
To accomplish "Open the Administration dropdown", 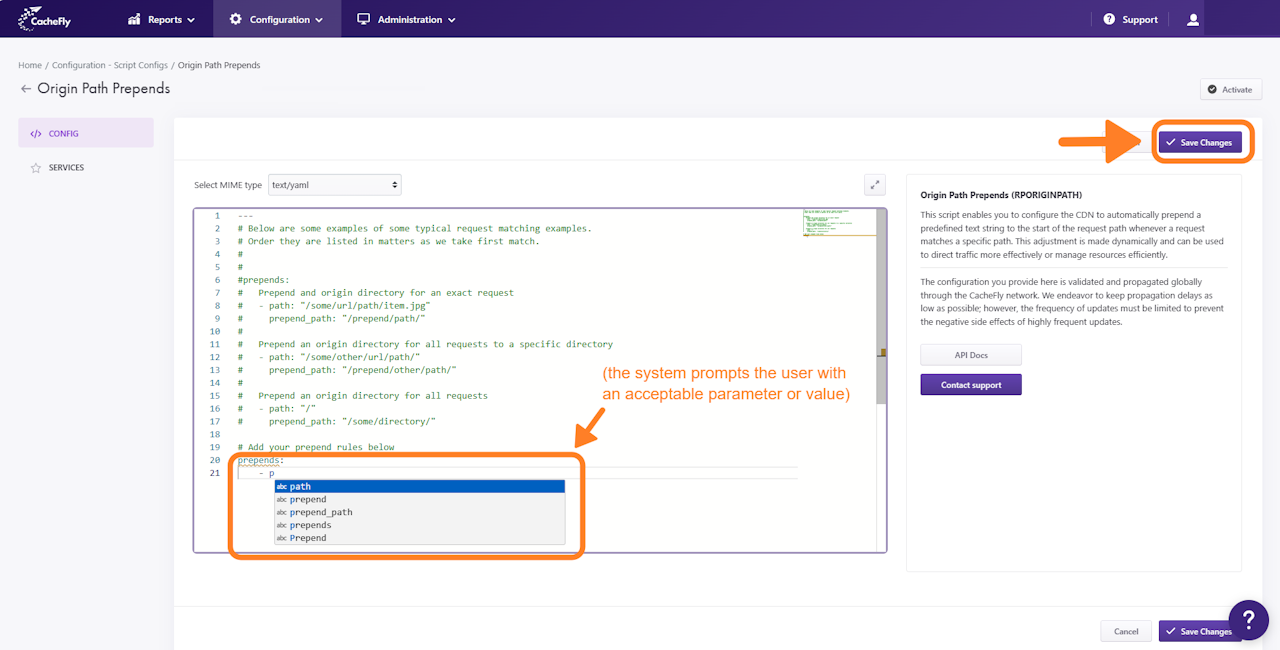I will pos(406,19).
